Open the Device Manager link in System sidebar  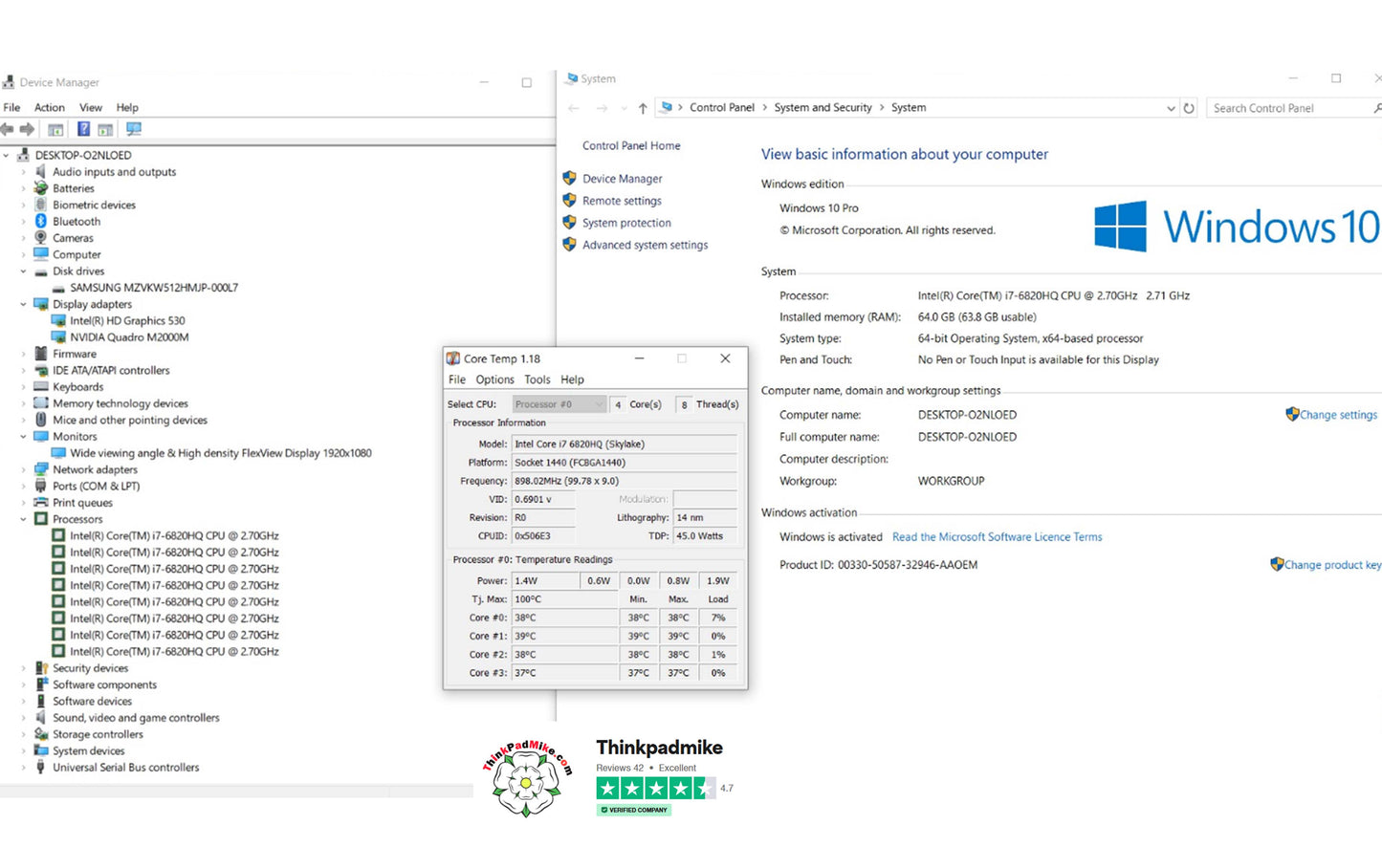[x=623, y=179]
